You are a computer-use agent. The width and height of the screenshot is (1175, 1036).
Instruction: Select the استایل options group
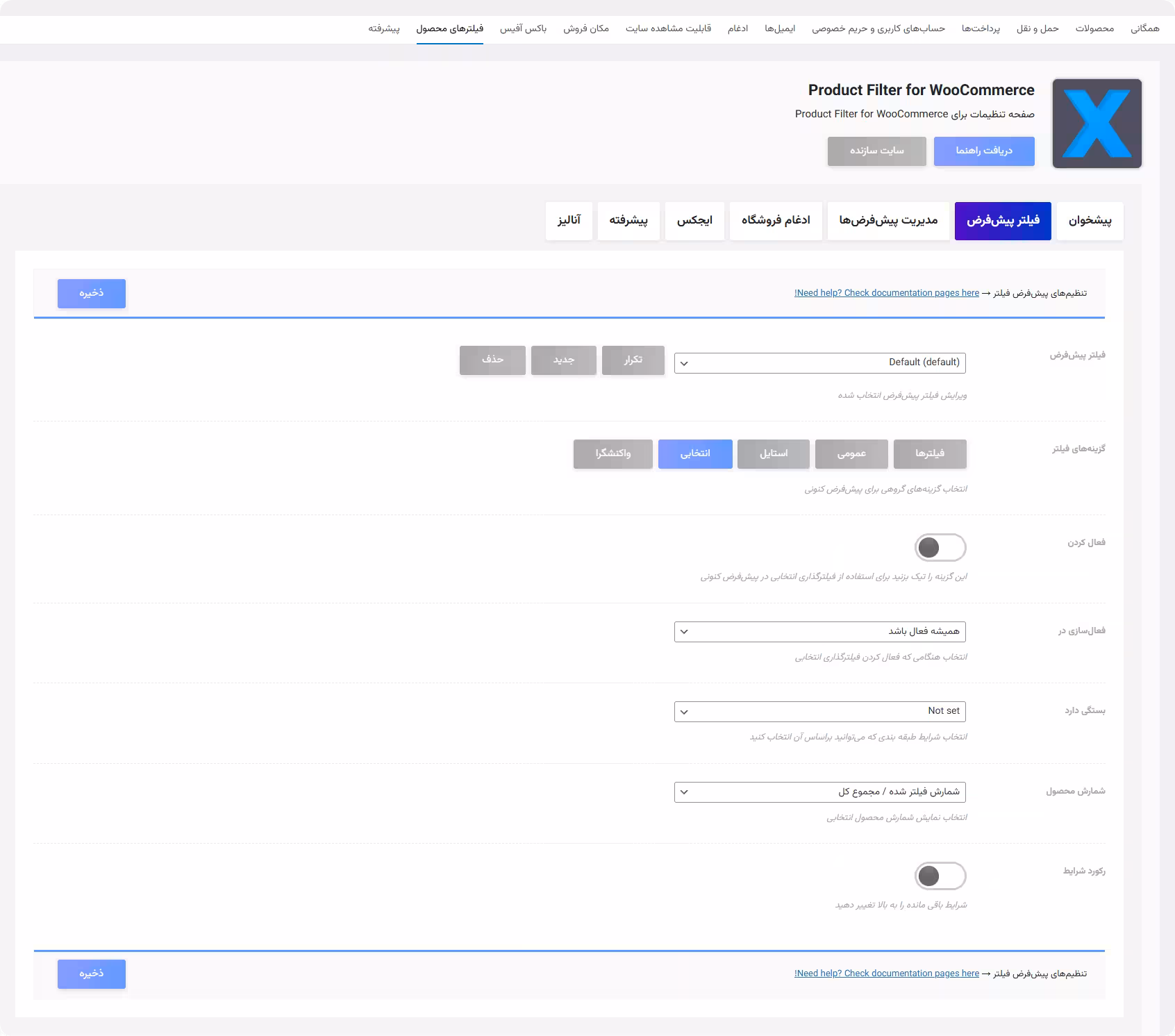[774, 453]
